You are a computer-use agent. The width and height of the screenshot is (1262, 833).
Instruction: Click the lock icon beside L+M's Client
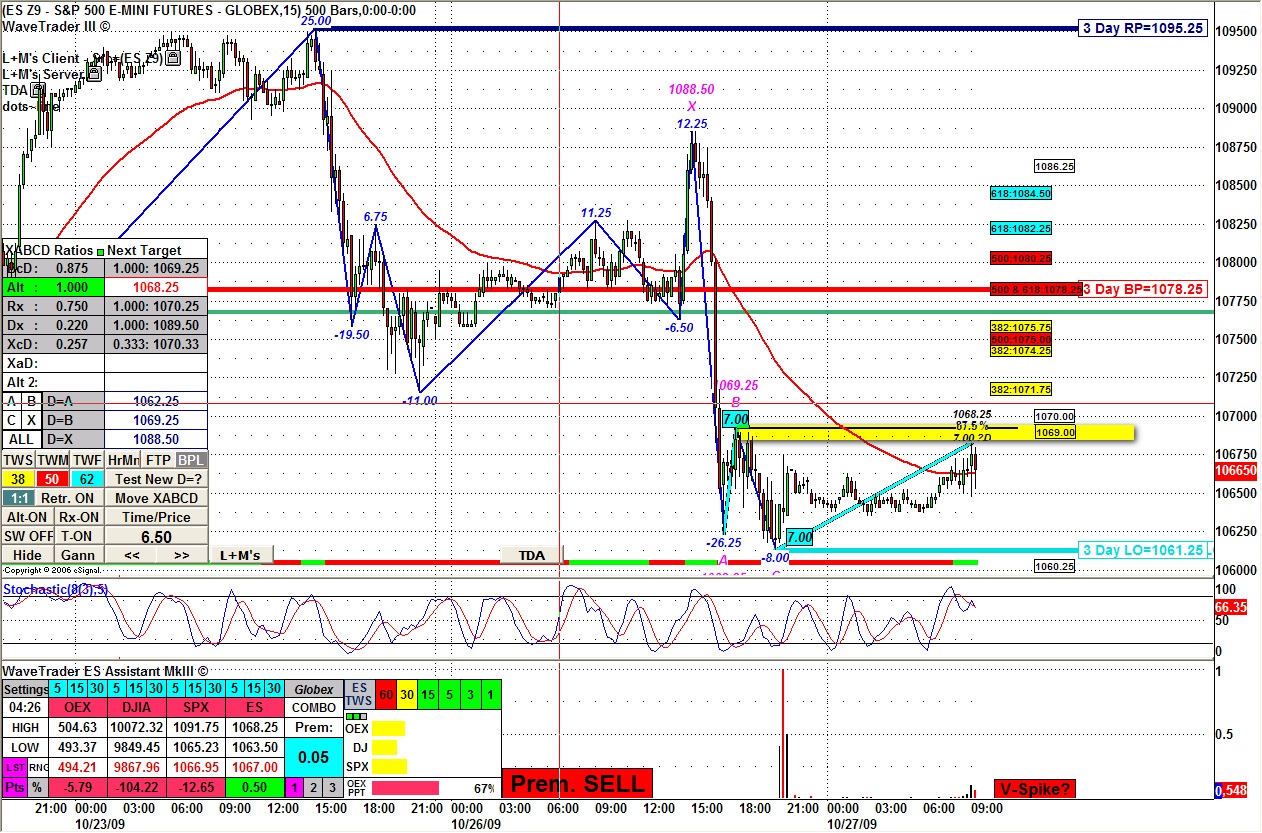tap(173, 58)
